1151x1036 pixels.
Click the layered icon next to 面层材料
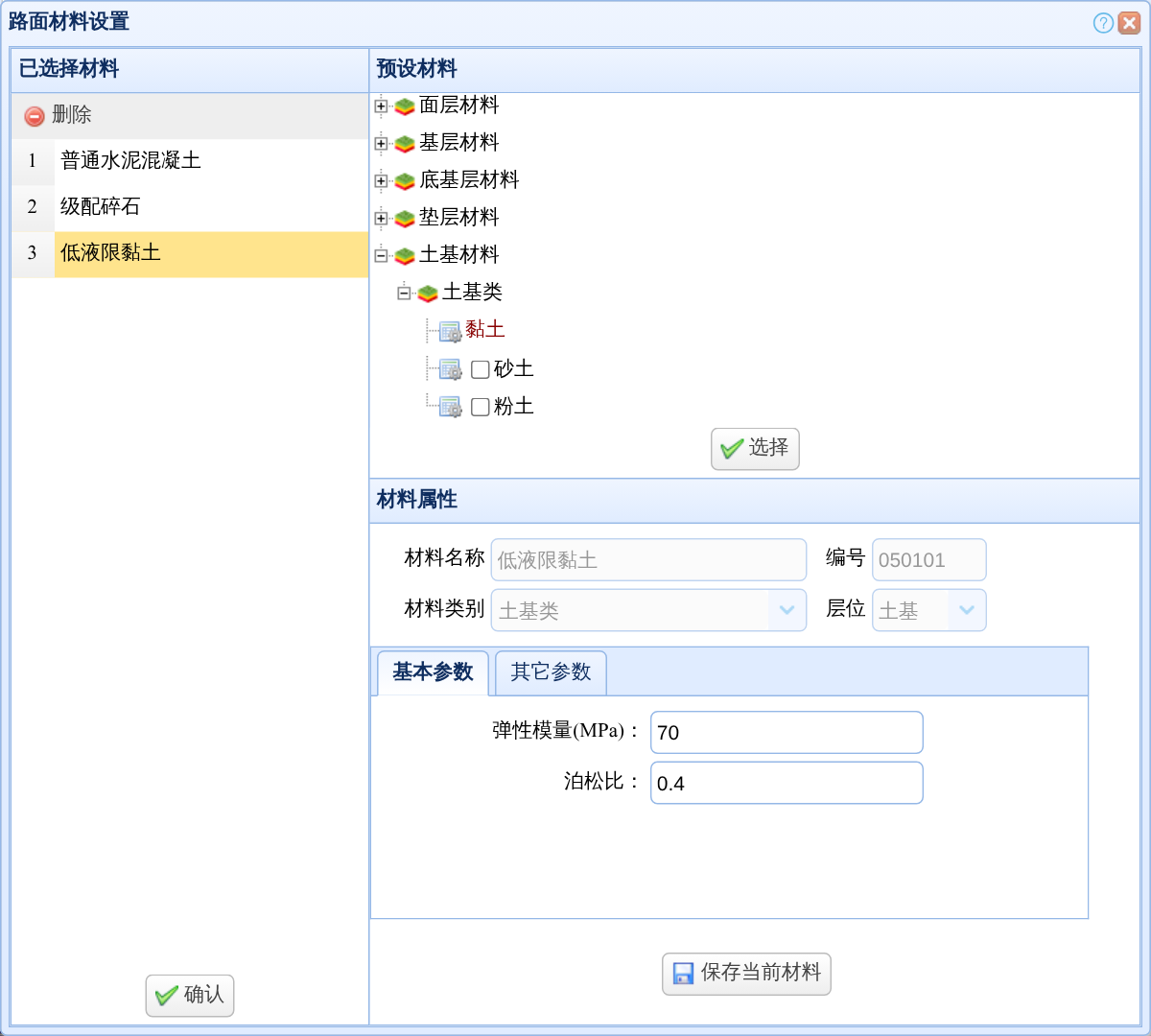[x=405, y=106]
